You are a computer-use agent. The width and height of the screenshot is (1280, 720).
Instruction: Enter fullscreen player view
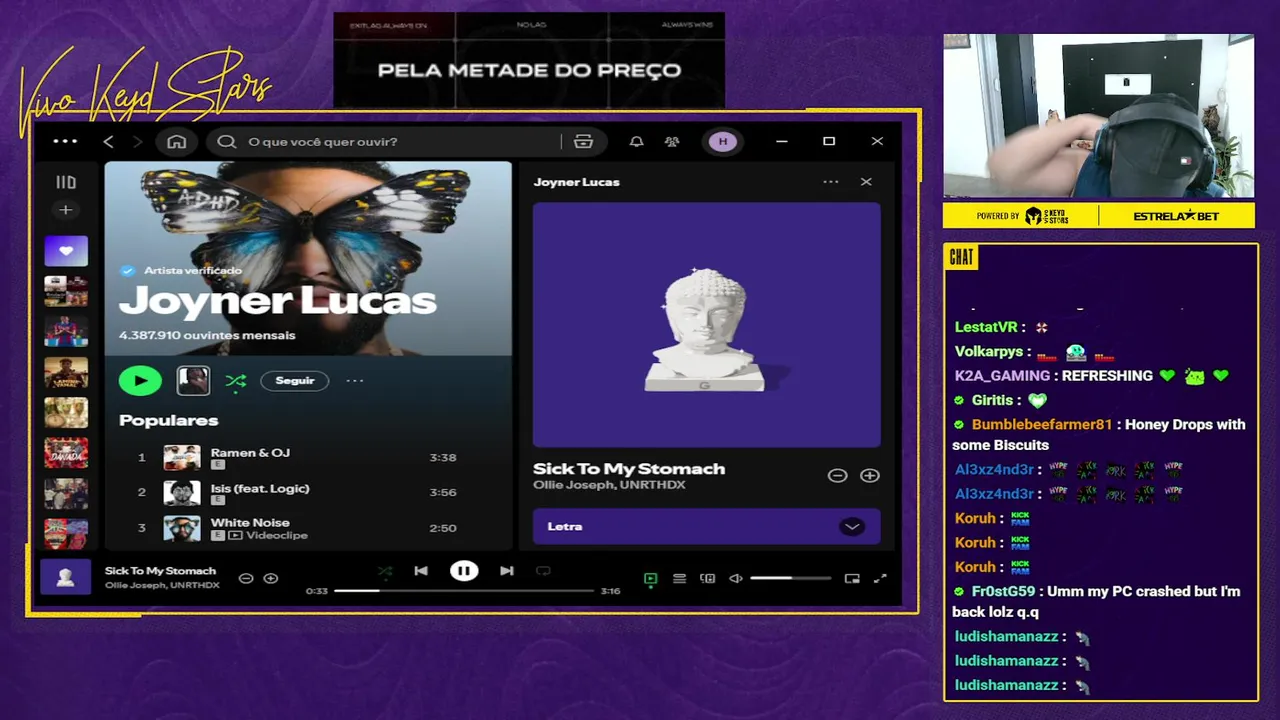pyautogui.click(x=880, y=579)
